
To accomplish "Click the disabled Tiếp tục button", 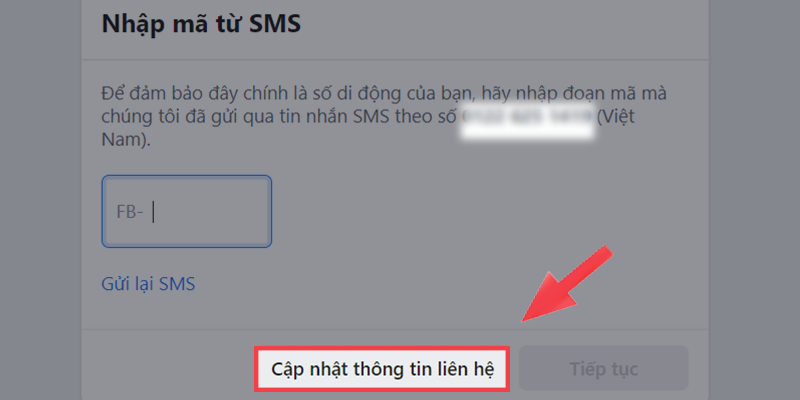I will (604, 368).
